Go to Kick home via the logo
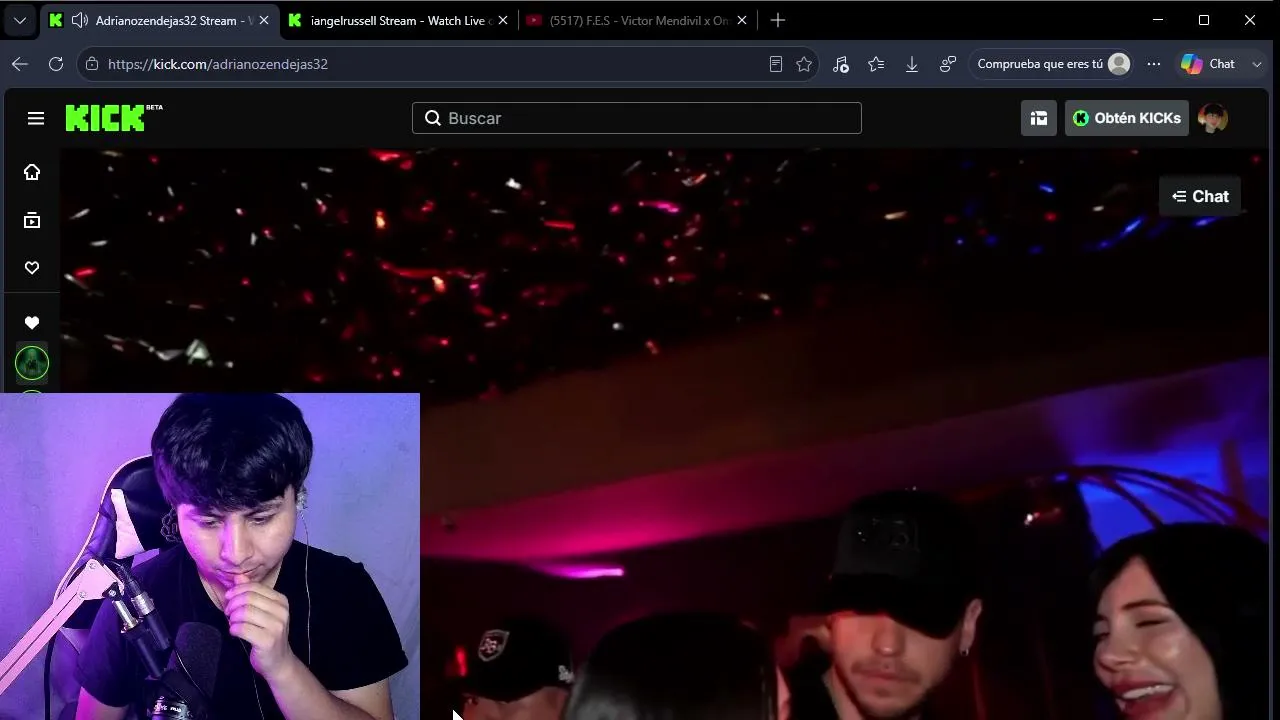The image size is (1280, 720). (113, 118)
